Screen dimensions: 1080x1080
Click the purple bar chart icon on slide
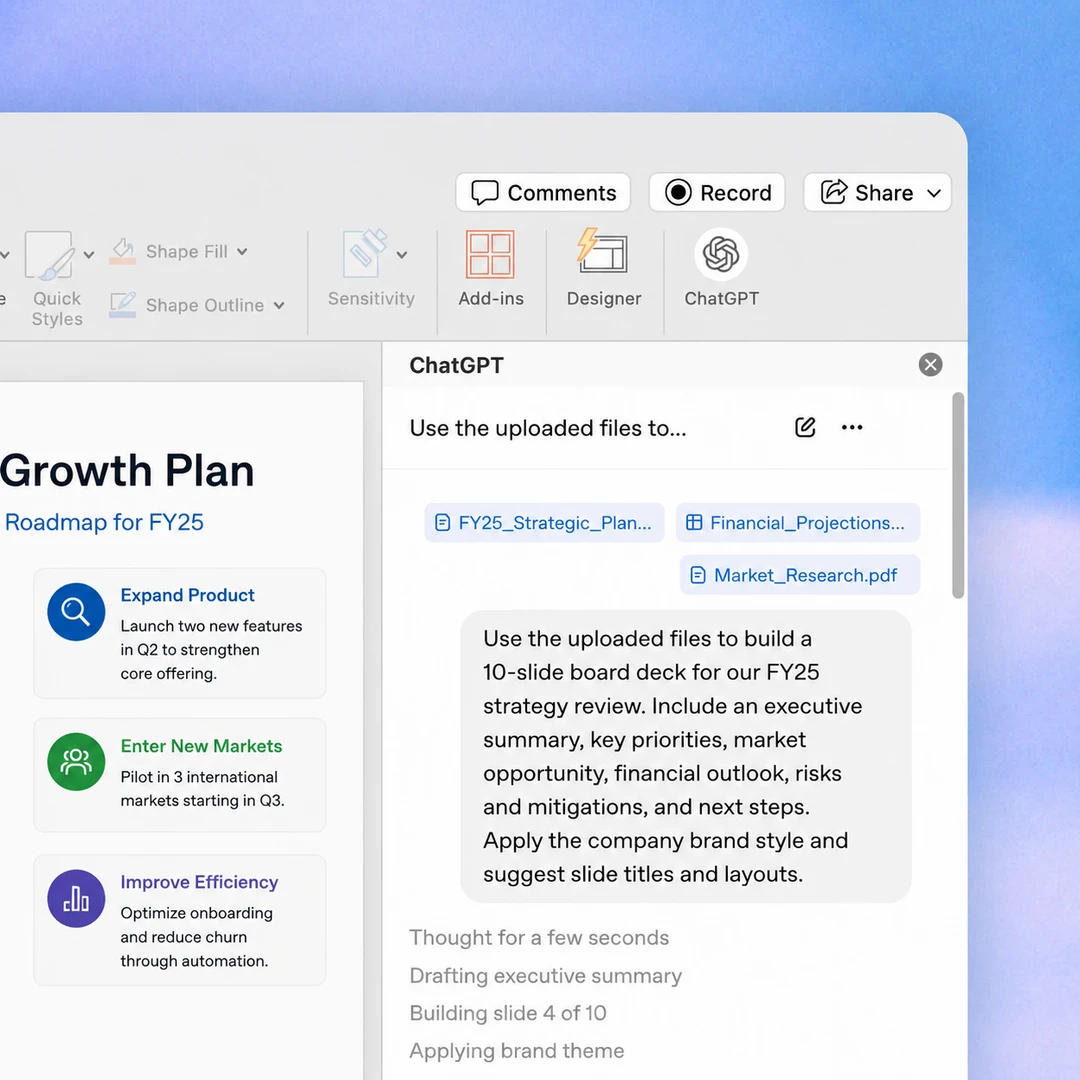pyautogui.click(x=76, y=898)
